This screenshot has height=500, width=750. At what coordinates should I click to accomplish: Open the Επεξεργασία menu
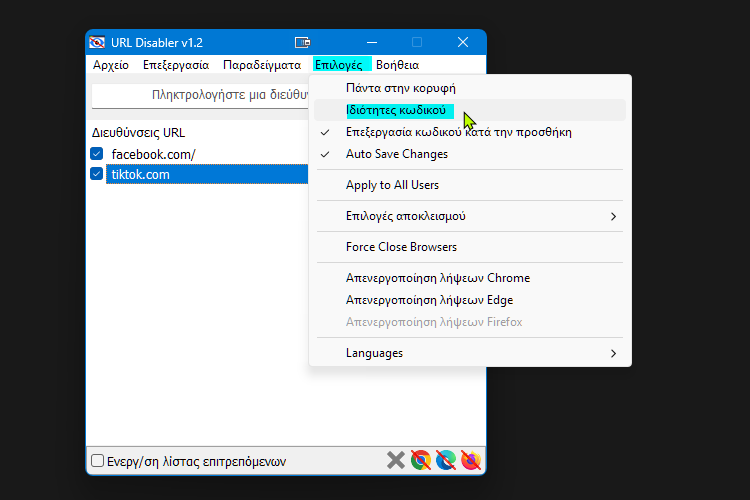tap(175, 65)
